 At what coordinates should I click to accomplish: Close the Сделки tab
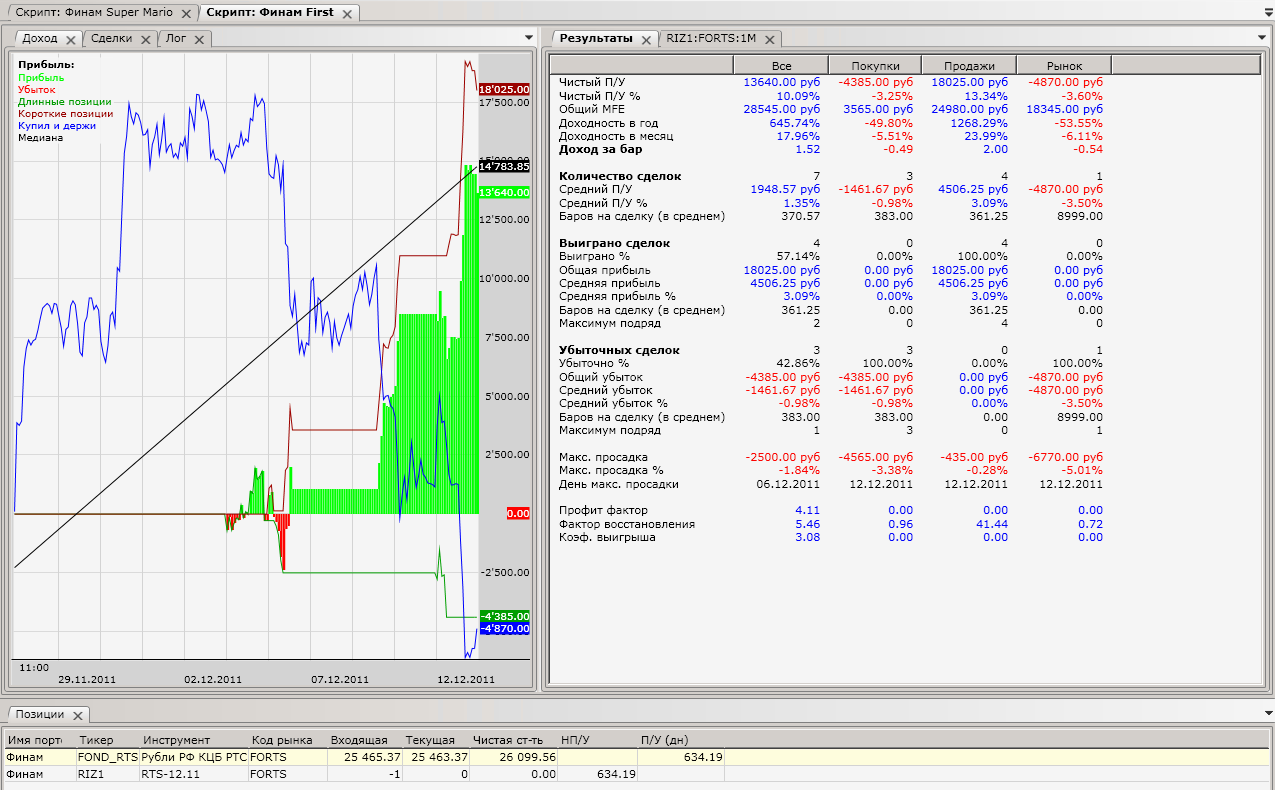tap(145, 39)
